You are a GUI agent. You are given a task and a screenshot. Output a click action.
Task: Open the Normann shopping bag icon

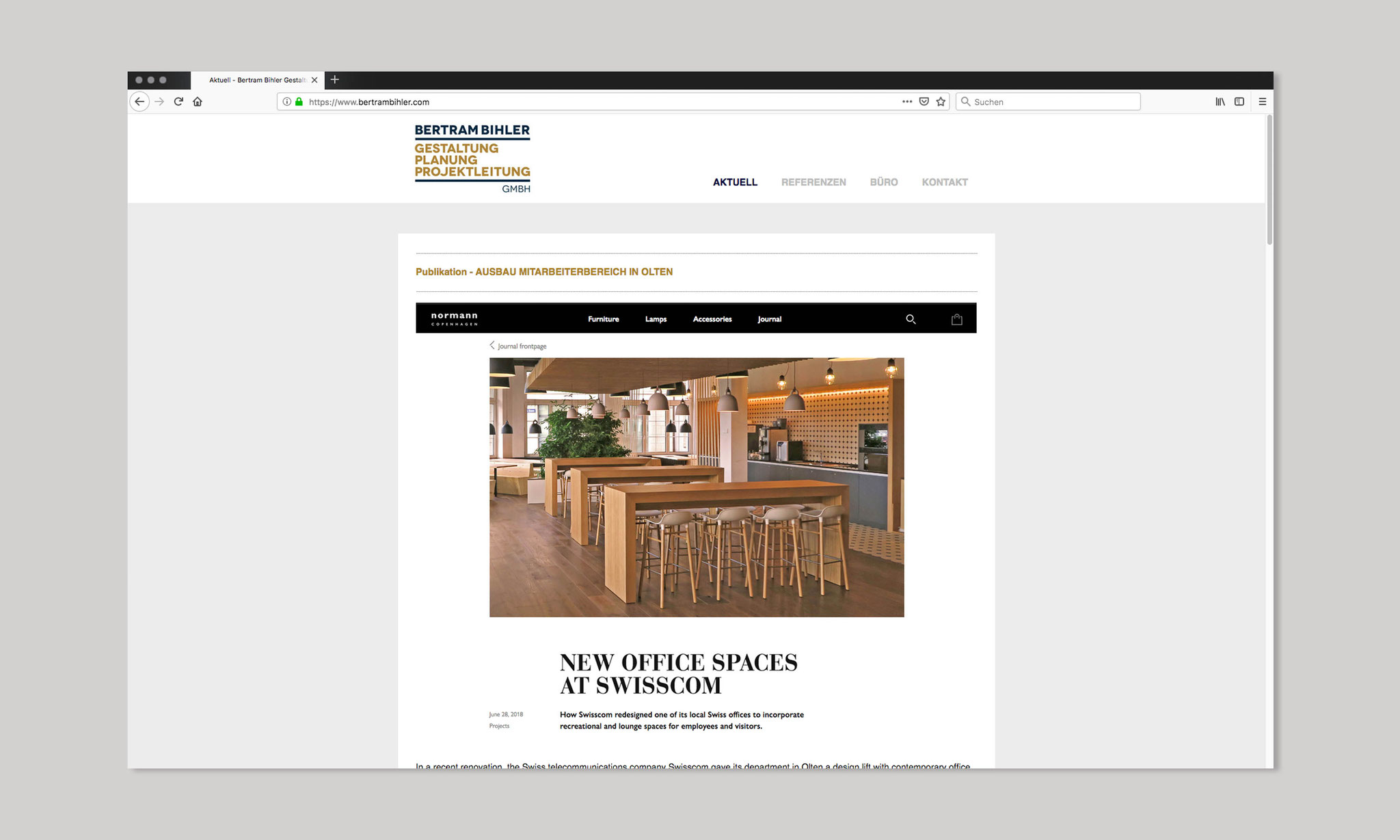pyautogui.click(x=957, y=319)
